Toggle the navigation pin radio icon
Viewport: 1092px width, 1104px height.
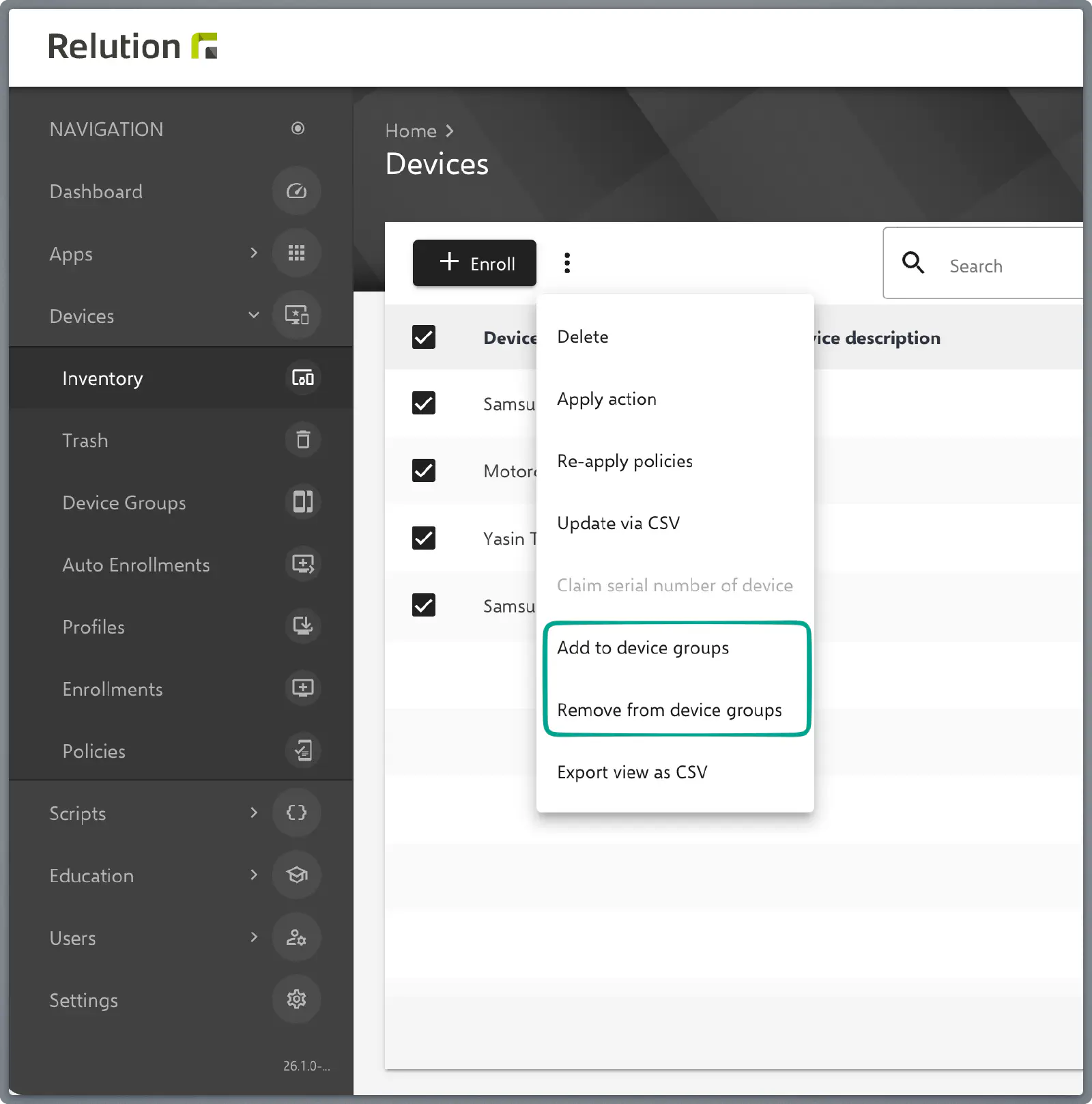(x=298, y=128)
